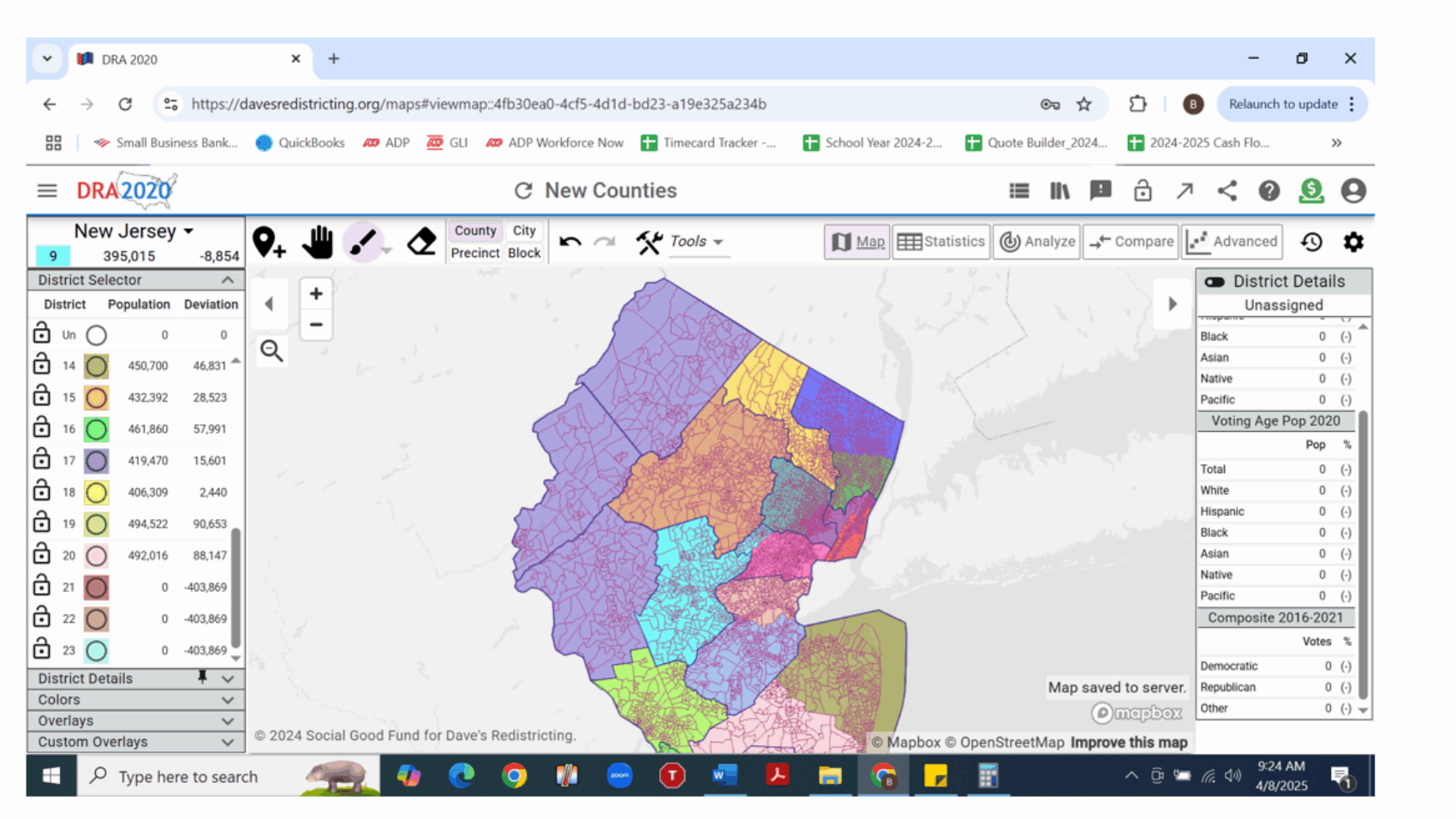Refresh the New Counties map
1456x819 pixels.
pyautogui.click(x=523, y=191)
